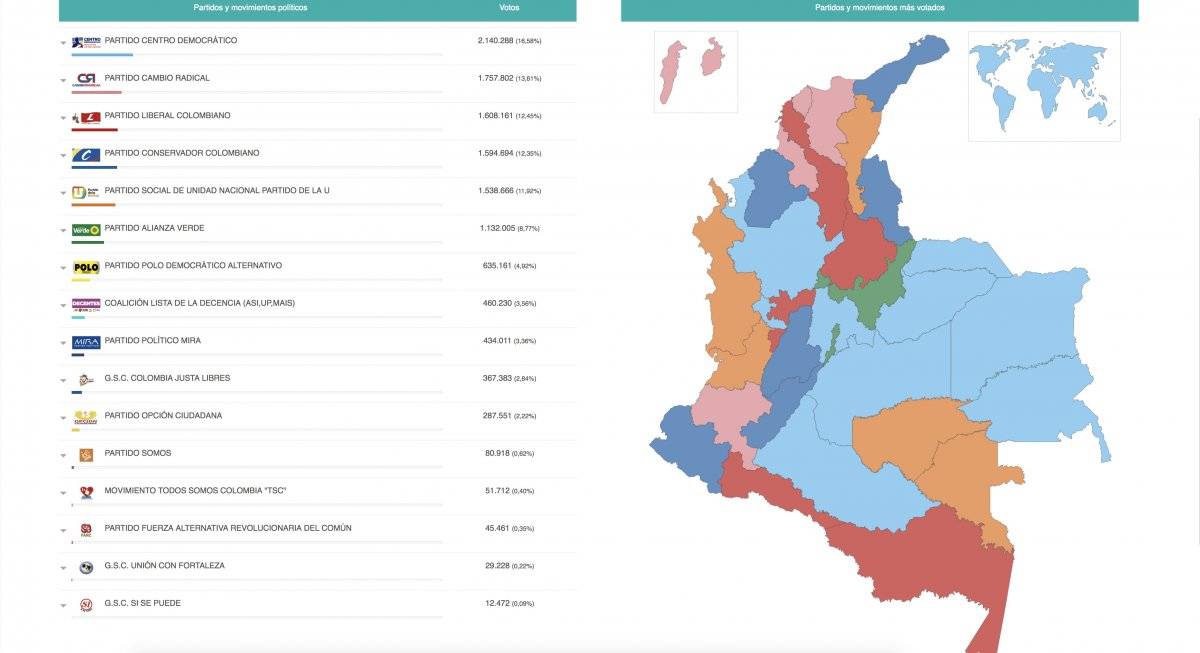Expand the Partido Cambio Radical row
The width and height of the screenshot is (1200, 653).
pos(63,80)
